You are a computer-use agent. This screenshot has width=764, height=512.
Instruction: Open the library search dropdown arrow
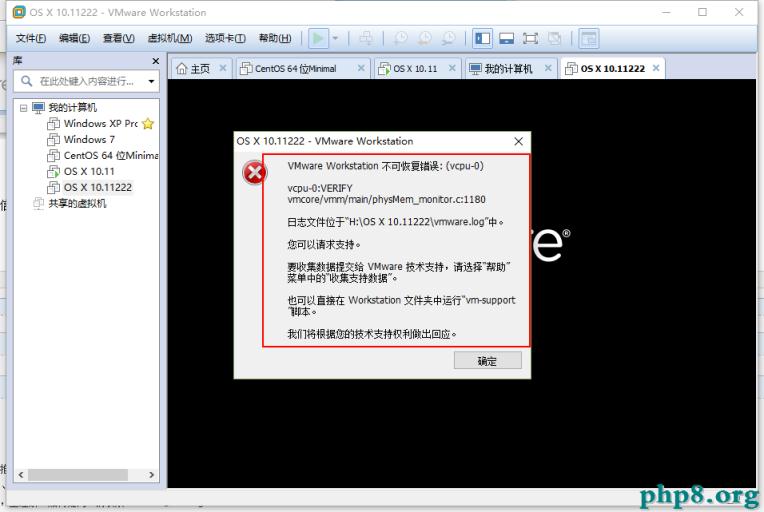tap(152, 81)
